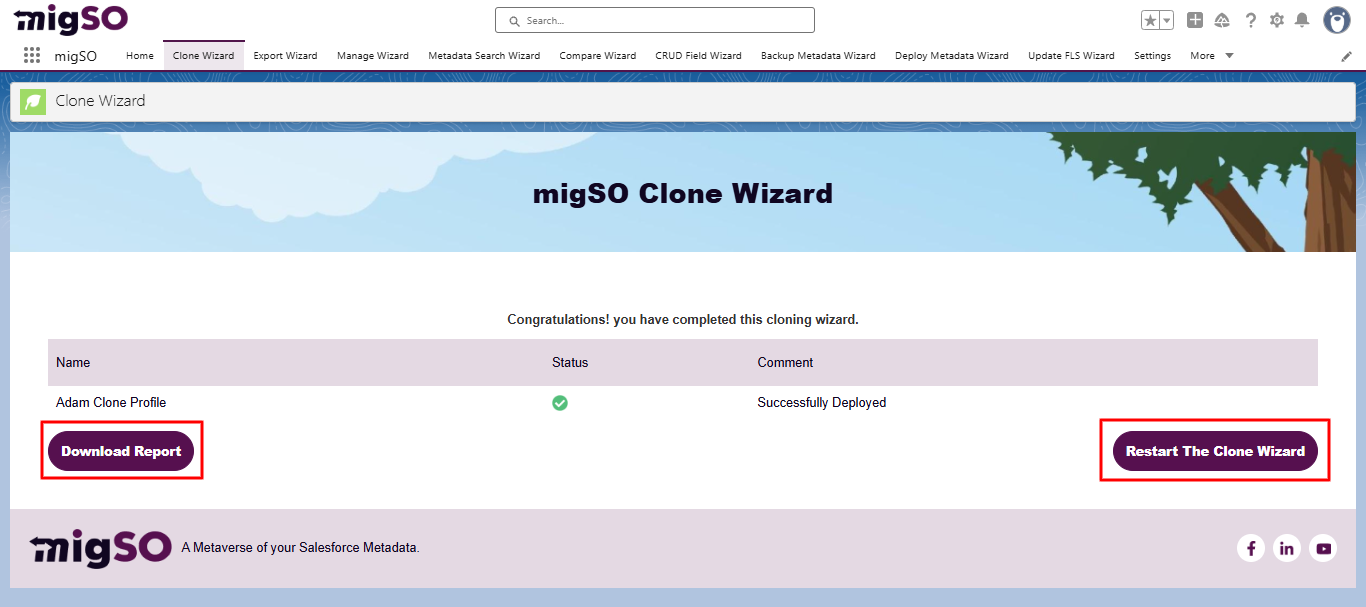The image size is (1366, 607).
Task: Select the Clone Wizard tab
Action: click(203, 56)
